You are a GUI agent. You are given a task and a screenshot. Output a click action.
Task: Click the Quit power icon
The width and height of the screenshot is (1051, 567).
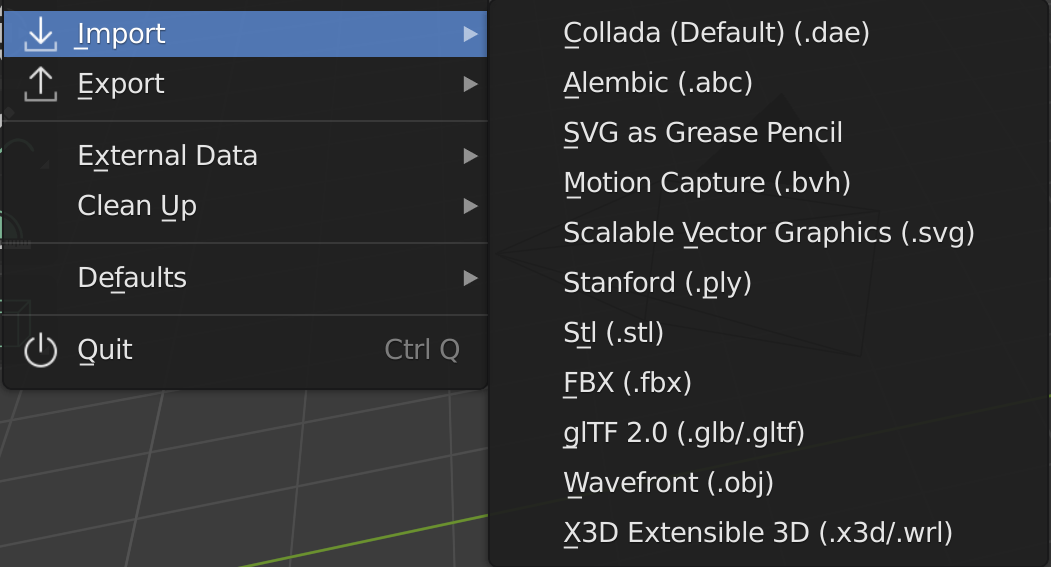(x=40, y=350)
